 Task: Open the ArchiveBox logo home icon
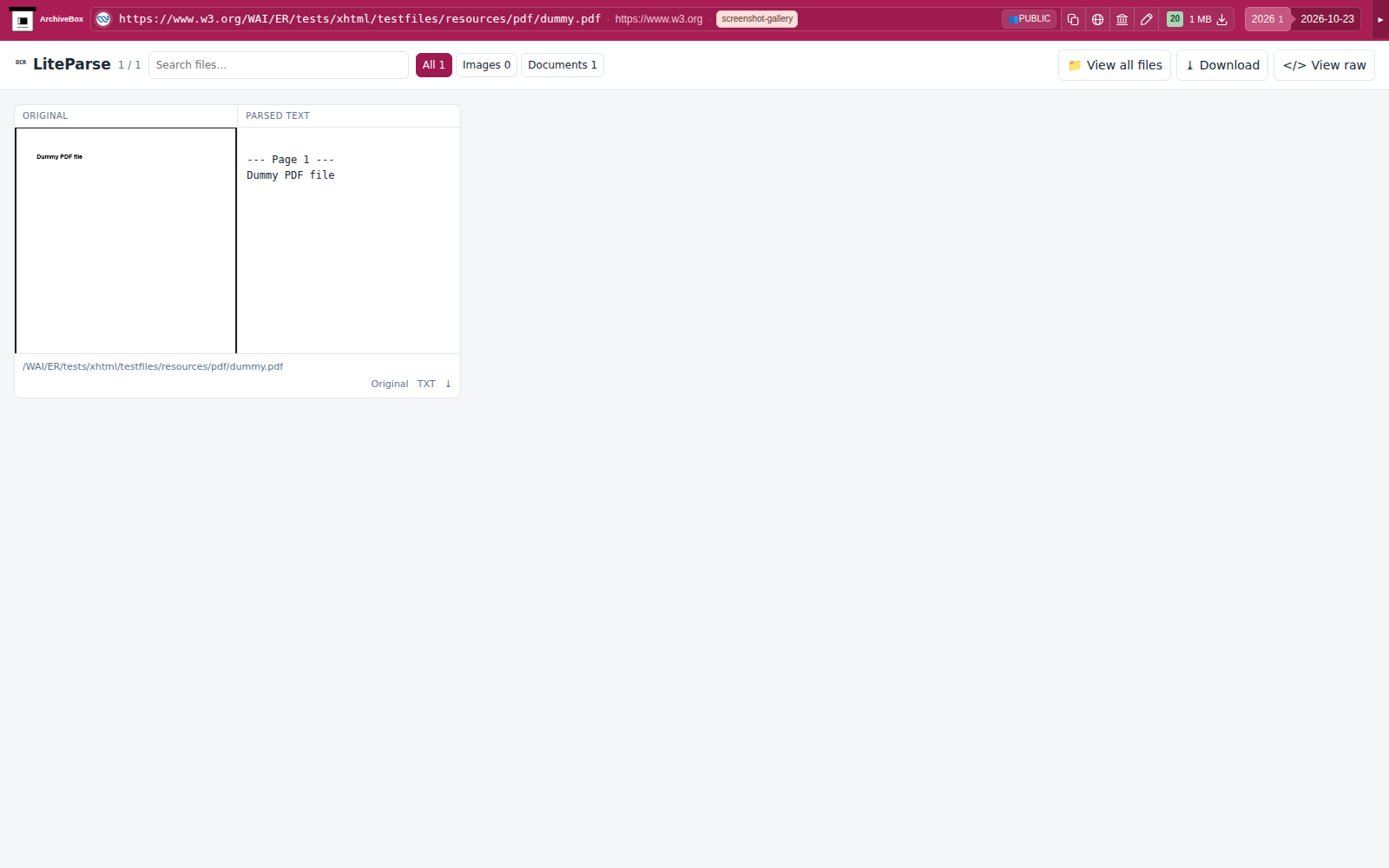(23, 19)
